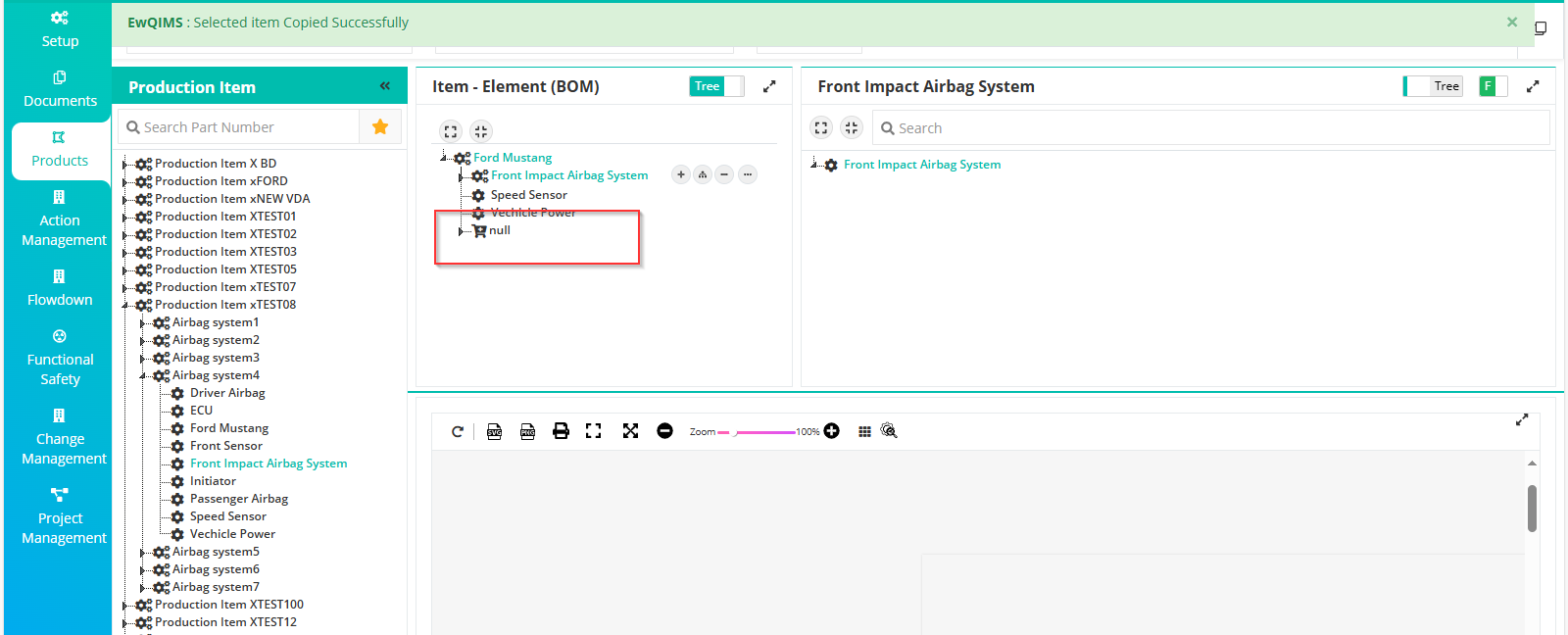The image size is (1568, 635).
Task: Click the Search field in right panel
Action: (x=1210, y=128)
